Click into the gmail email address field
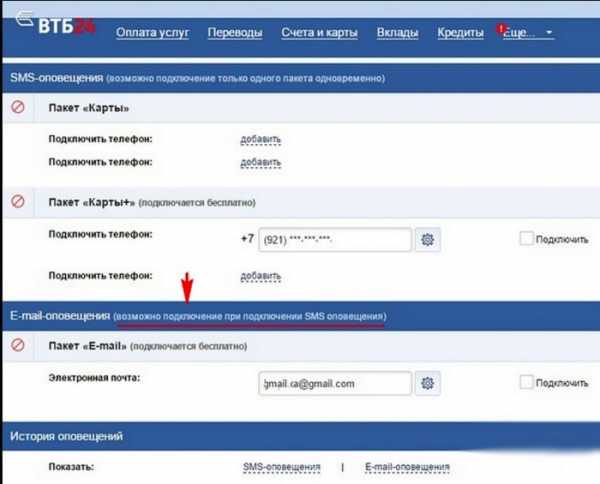Screen dimensions: 600x484 [x=334, y=383]
